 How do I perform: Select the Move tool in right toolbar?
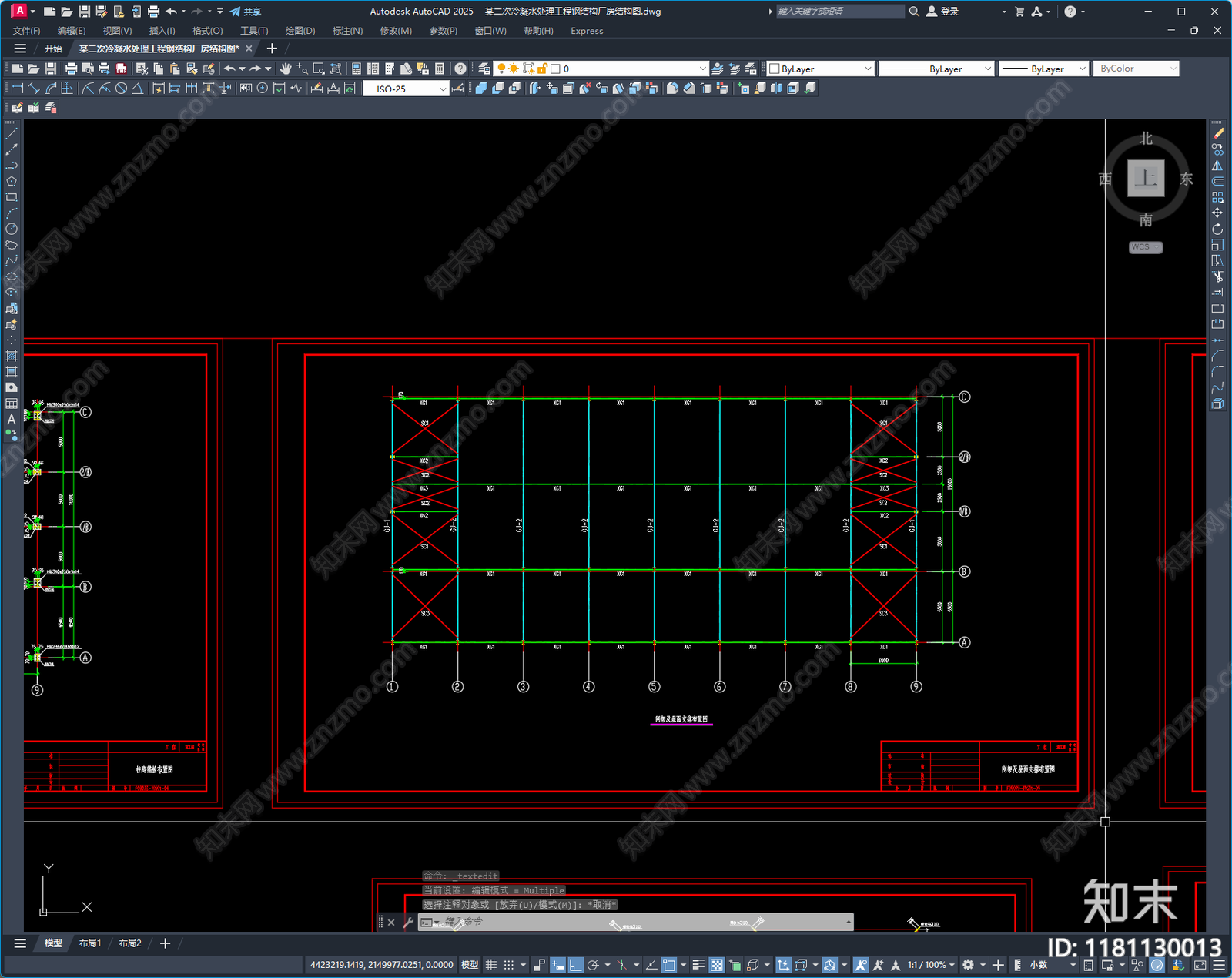coord(1217,213)
